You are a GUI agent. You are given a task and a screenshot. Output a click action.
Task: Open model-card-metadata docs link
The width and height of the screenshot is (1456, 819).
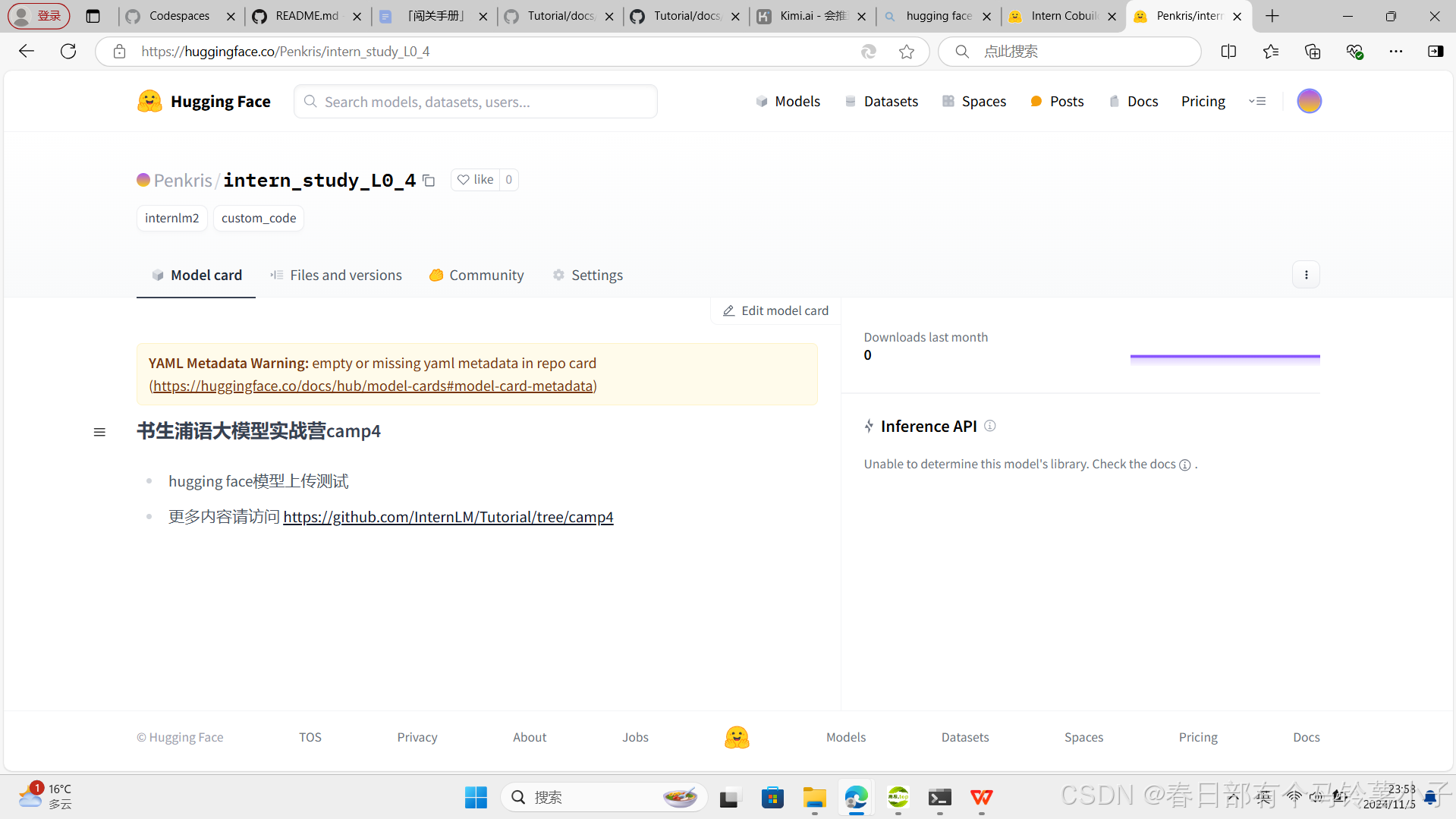pos(373,386)
